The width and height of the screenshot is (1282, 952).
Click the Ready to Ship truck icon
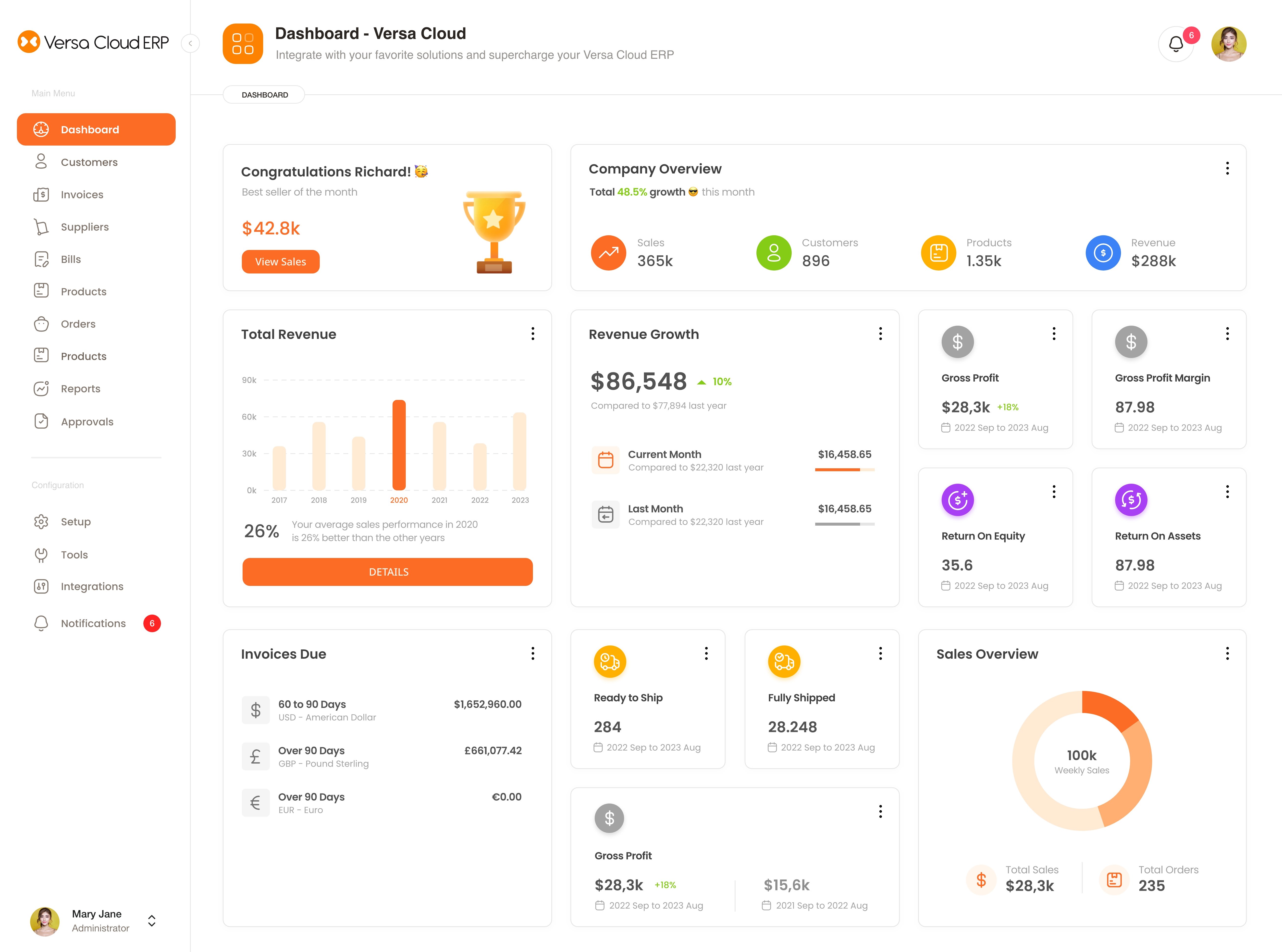pos(610,662)
